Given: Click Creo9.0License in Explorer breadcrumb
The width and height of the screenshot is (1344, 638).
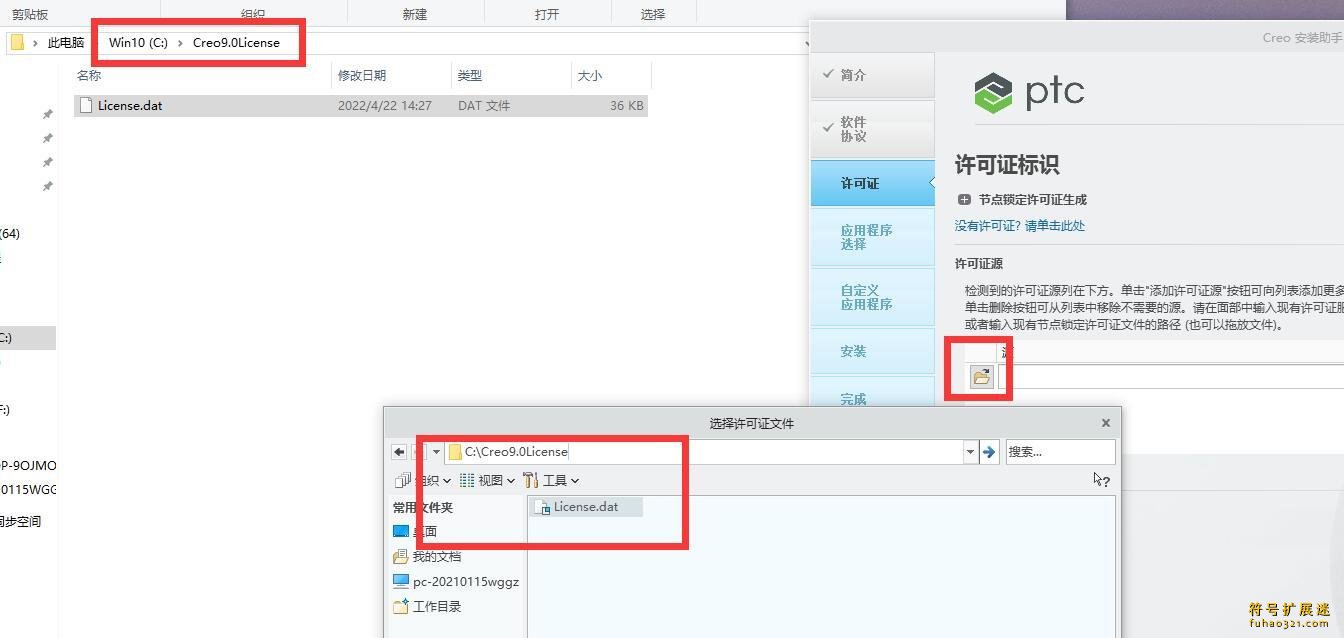Looking at the screenshot, I should pos(236,43).
